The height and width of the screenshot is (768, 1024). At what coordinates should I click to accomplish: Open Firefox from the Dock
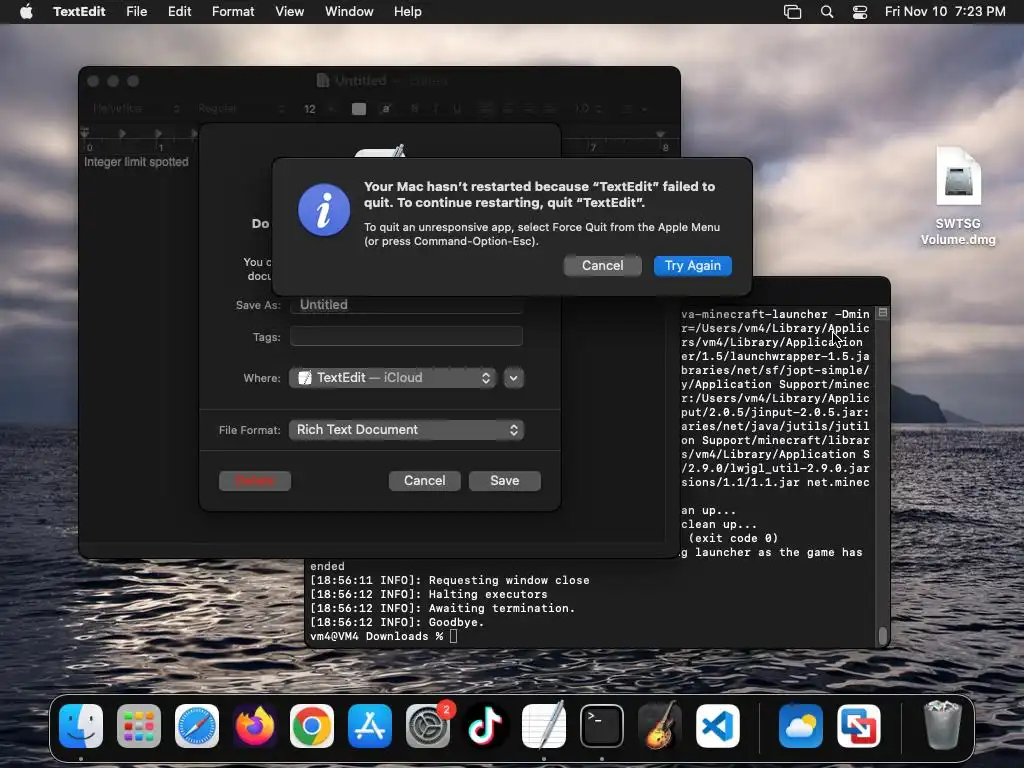point(255,726)
